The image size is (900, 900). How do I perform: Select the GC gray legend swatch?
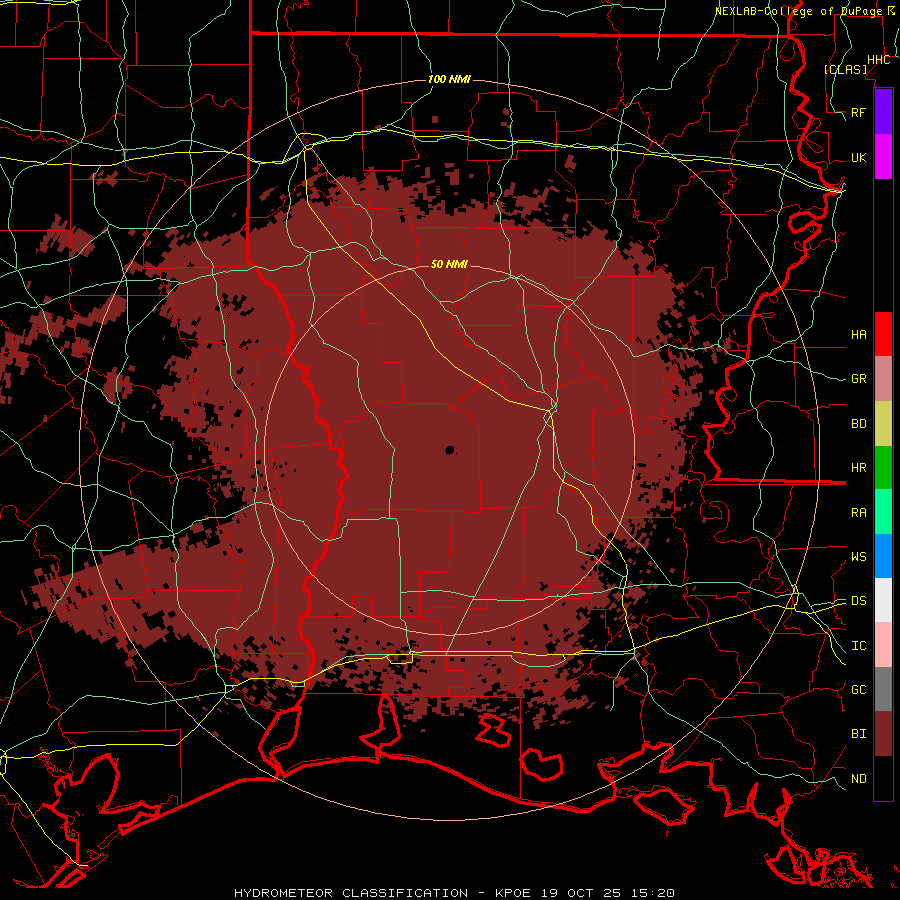tap(883, 689)
